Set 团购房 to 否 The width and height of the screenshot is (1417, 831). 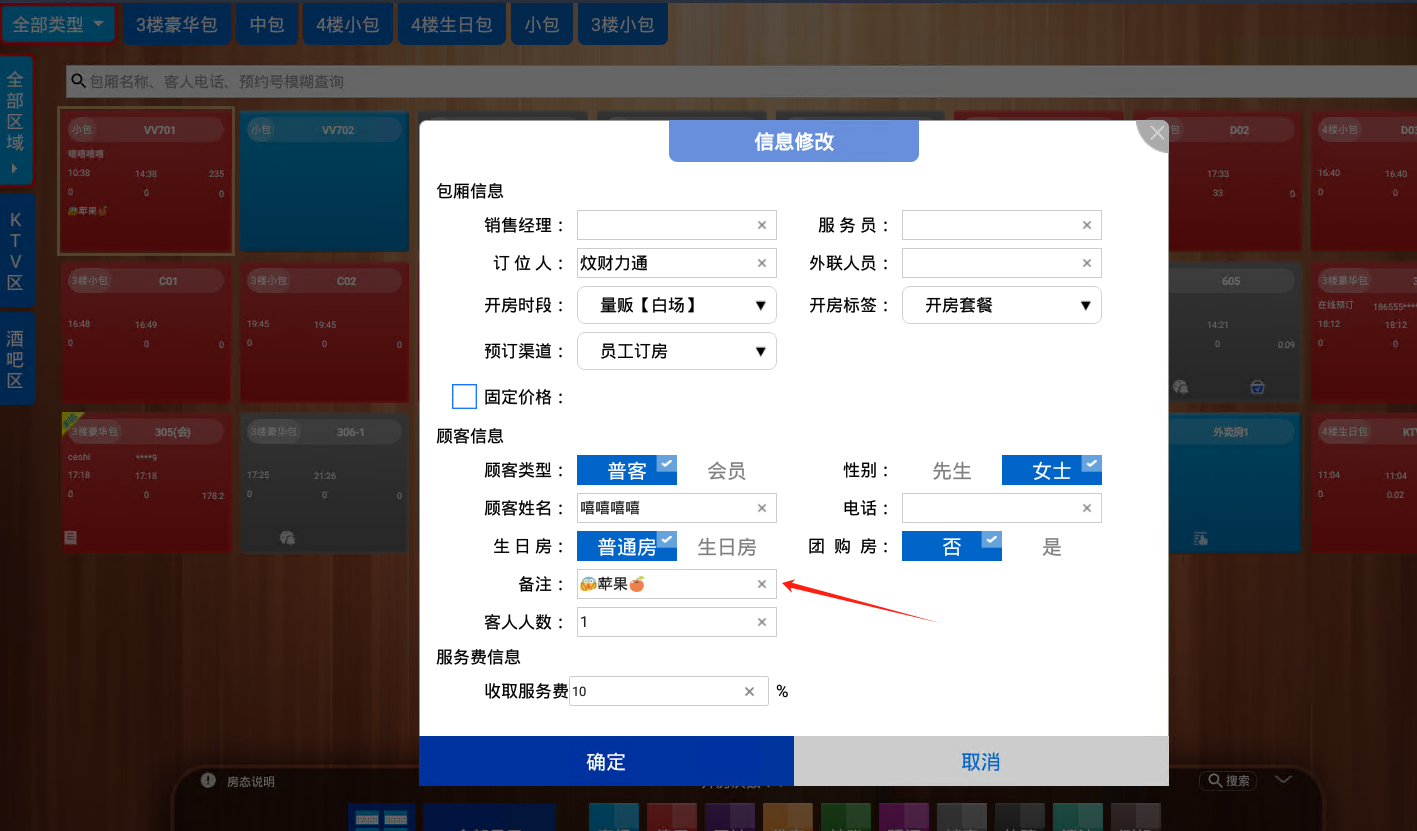point(952,546)
